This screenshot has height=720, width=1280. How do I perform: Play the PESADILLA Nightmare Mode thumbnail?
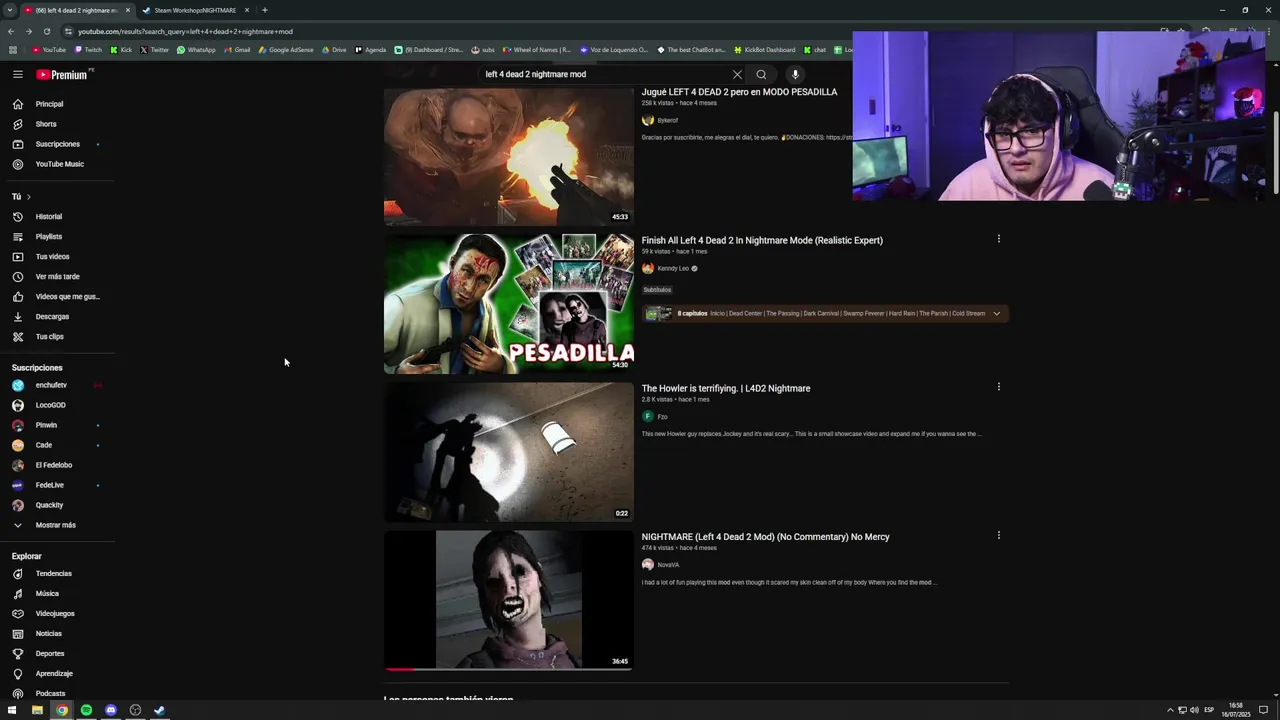508,303
